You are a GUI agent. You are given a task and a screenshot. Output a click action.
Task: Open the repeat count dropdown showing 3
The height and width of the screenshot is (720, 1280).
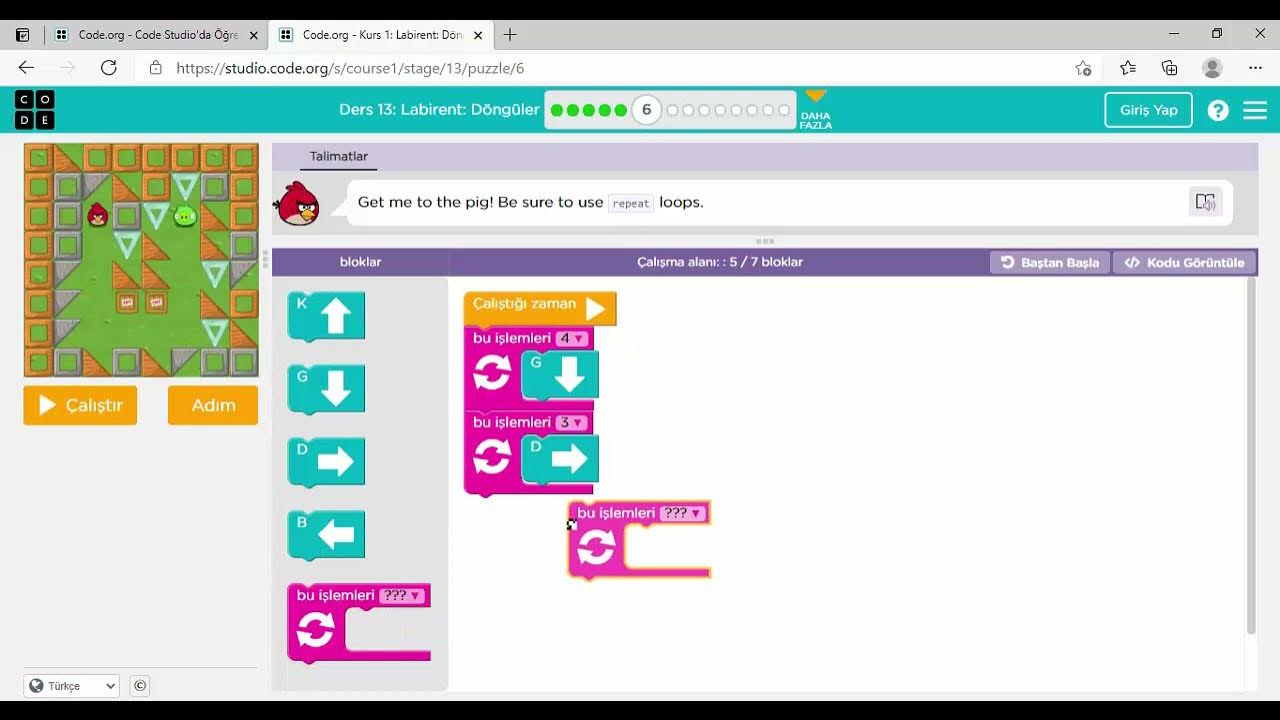pyautogui.click(x=572, y=423)
